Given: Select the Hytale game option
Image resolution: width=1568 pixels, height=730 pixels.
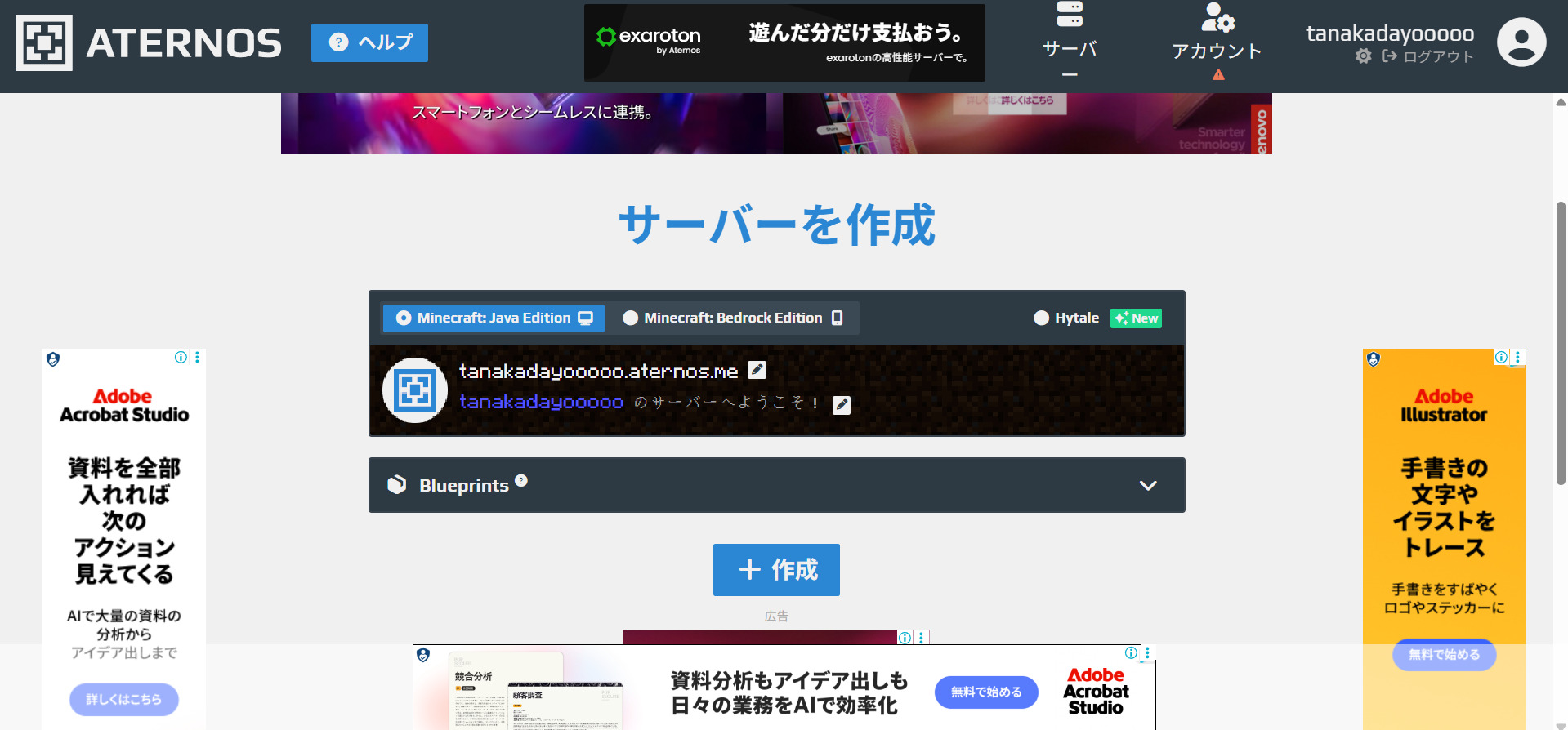Looking at the screenshot, I should [1067, 318].
